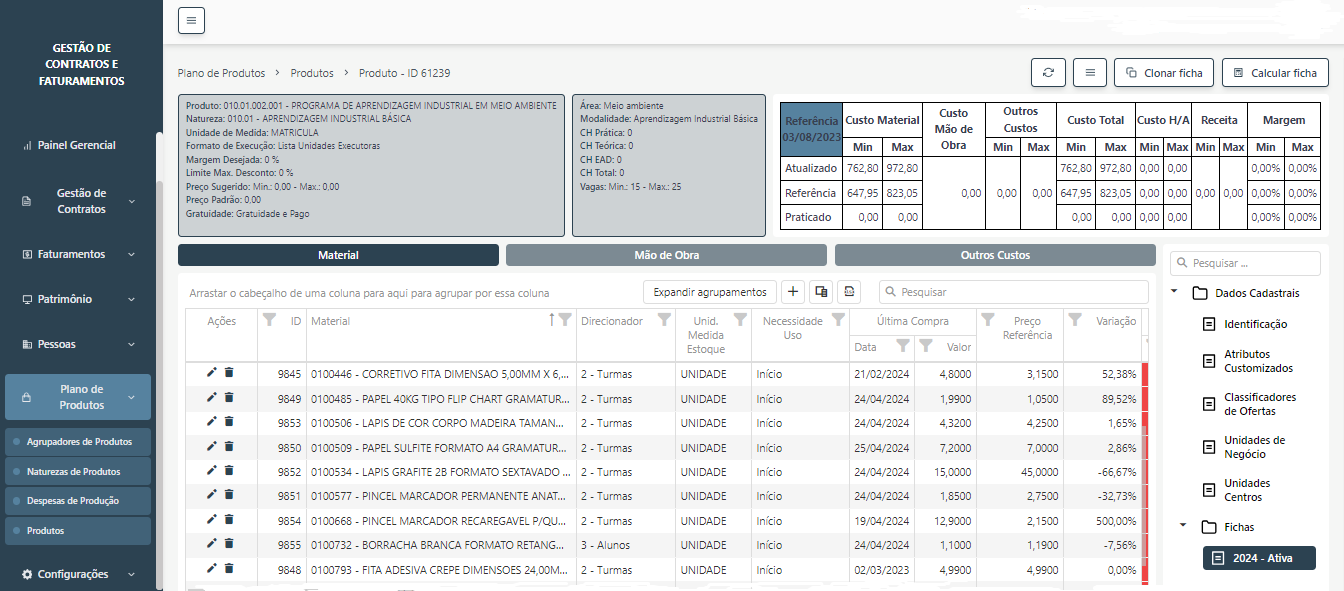1344x591 pixels.
Task: Click the plus icon to add material
Action: click(793, 292)
